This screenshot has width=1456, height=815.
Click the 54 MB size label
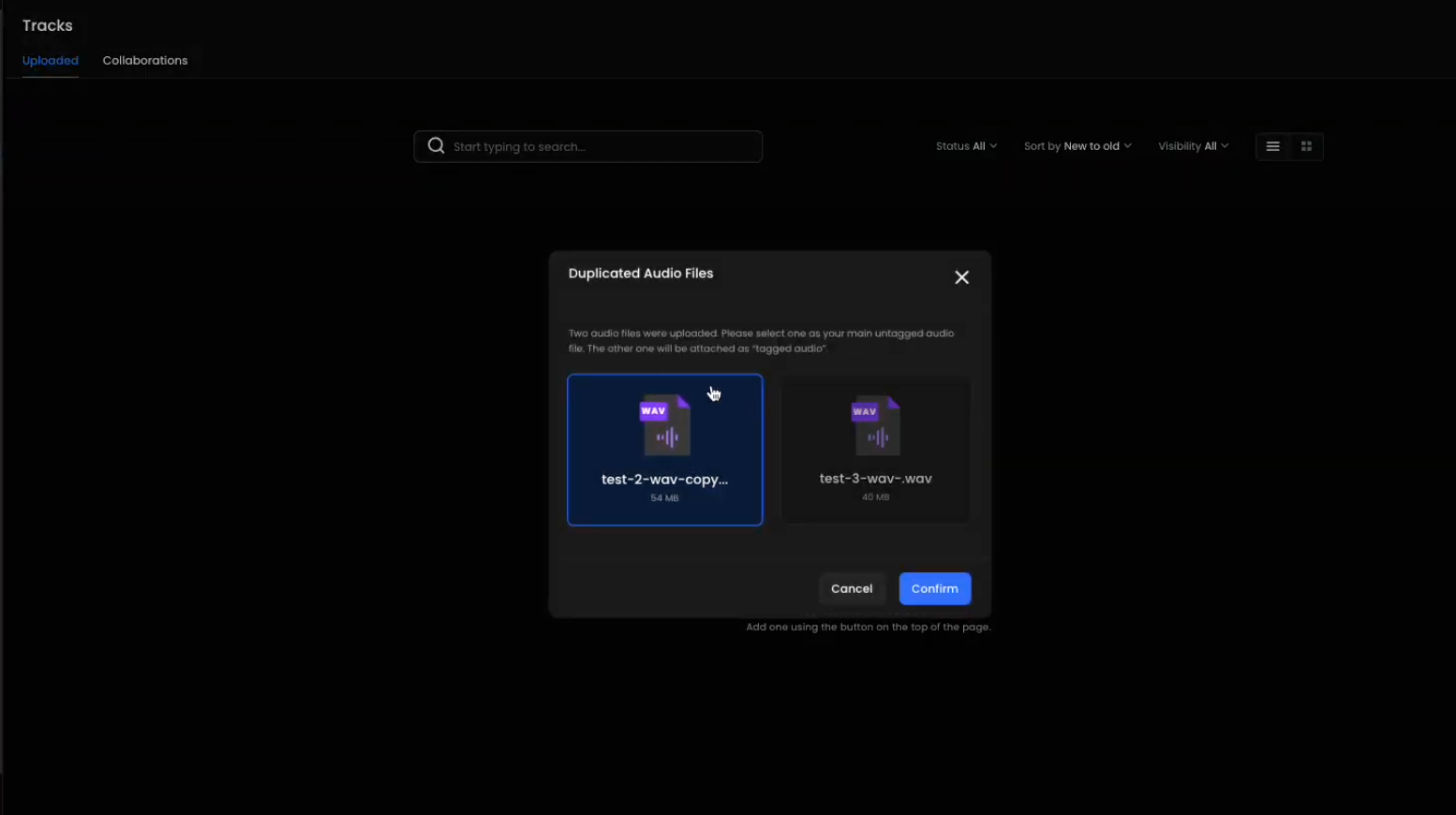[x=664, y=498]
